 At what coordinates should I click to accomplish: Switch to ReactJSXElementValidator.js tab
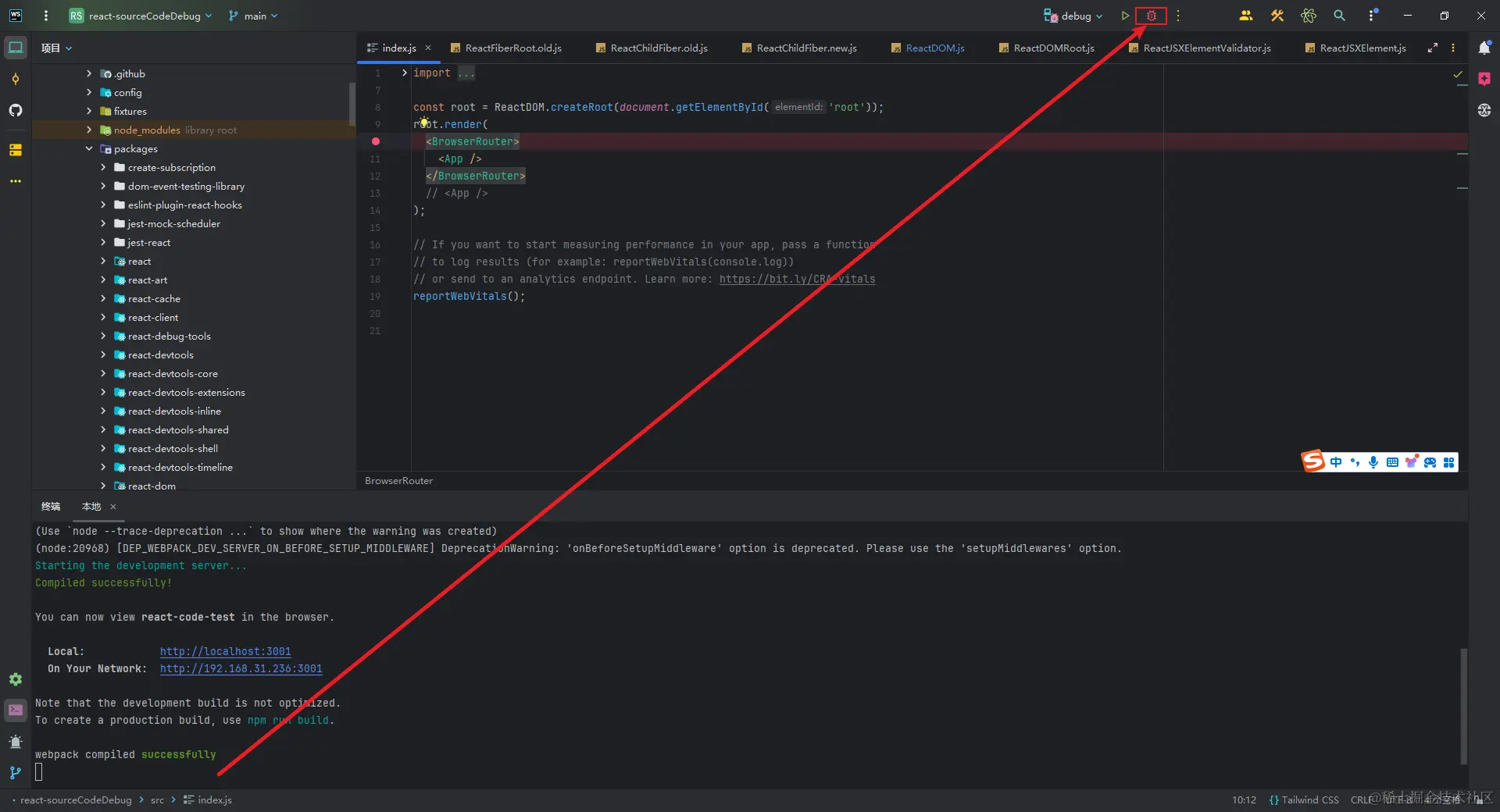tap(1200, 48)
